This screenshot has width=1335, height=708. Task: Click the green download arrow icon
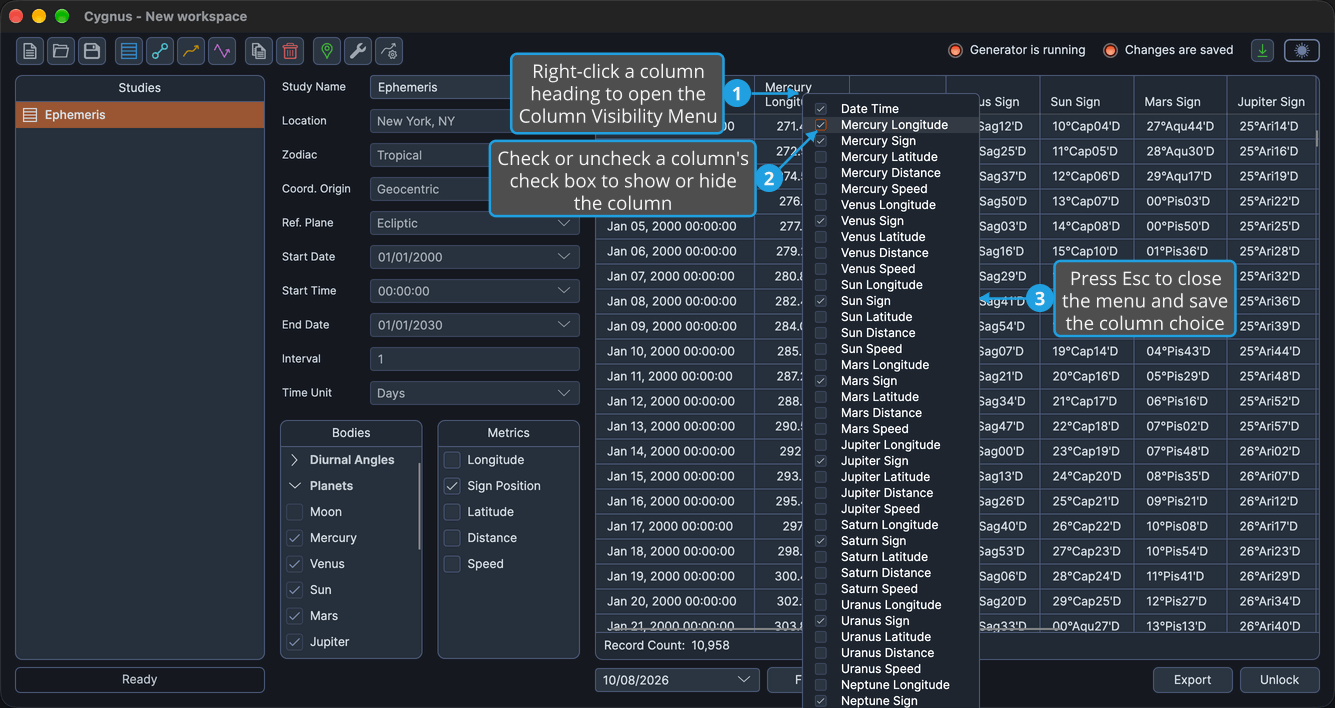pos(1262,50)
